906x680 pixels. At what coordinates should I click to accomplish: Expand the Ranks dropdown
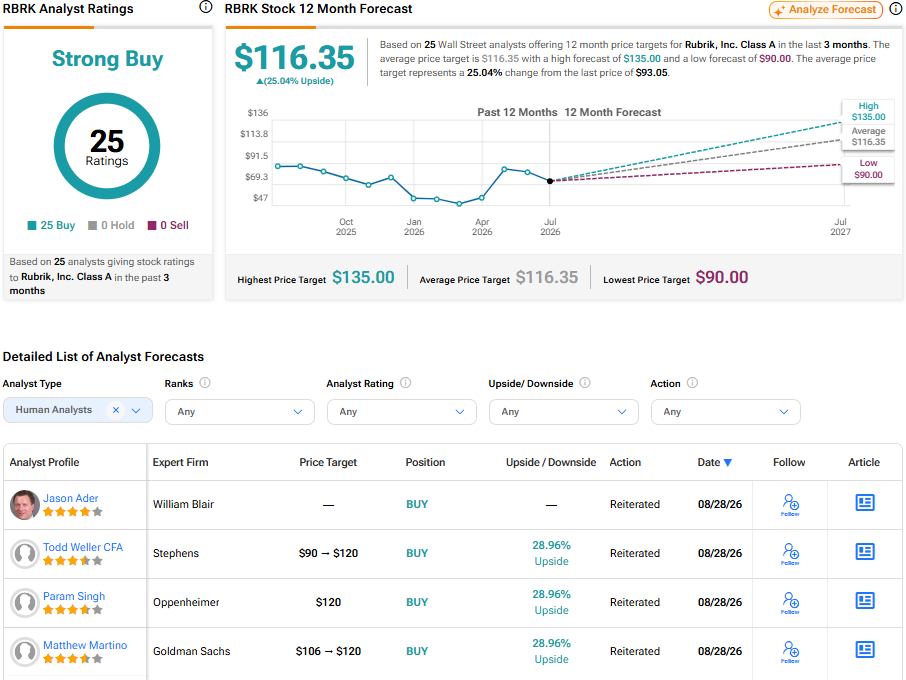[x=240, y=412]
